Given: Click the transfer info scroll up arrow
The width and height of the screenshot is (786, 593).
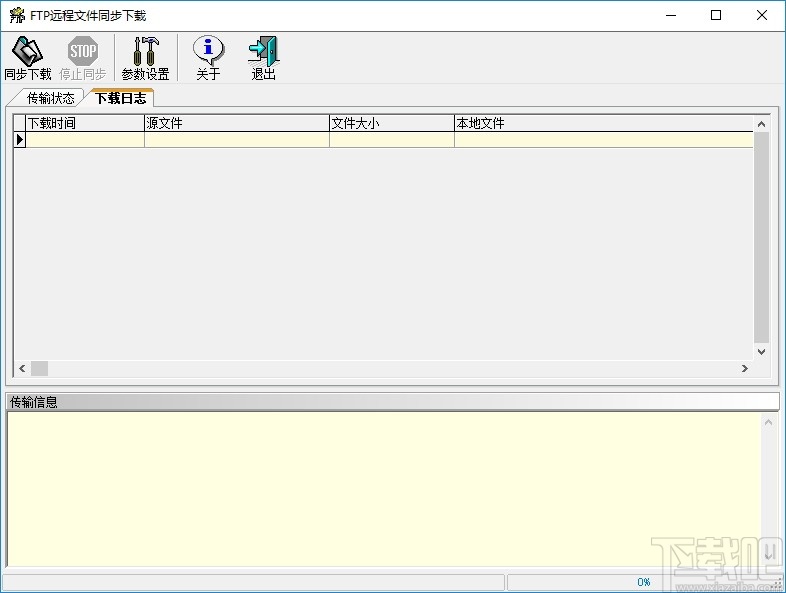Looking at the screenshot, I should [768, 423].
